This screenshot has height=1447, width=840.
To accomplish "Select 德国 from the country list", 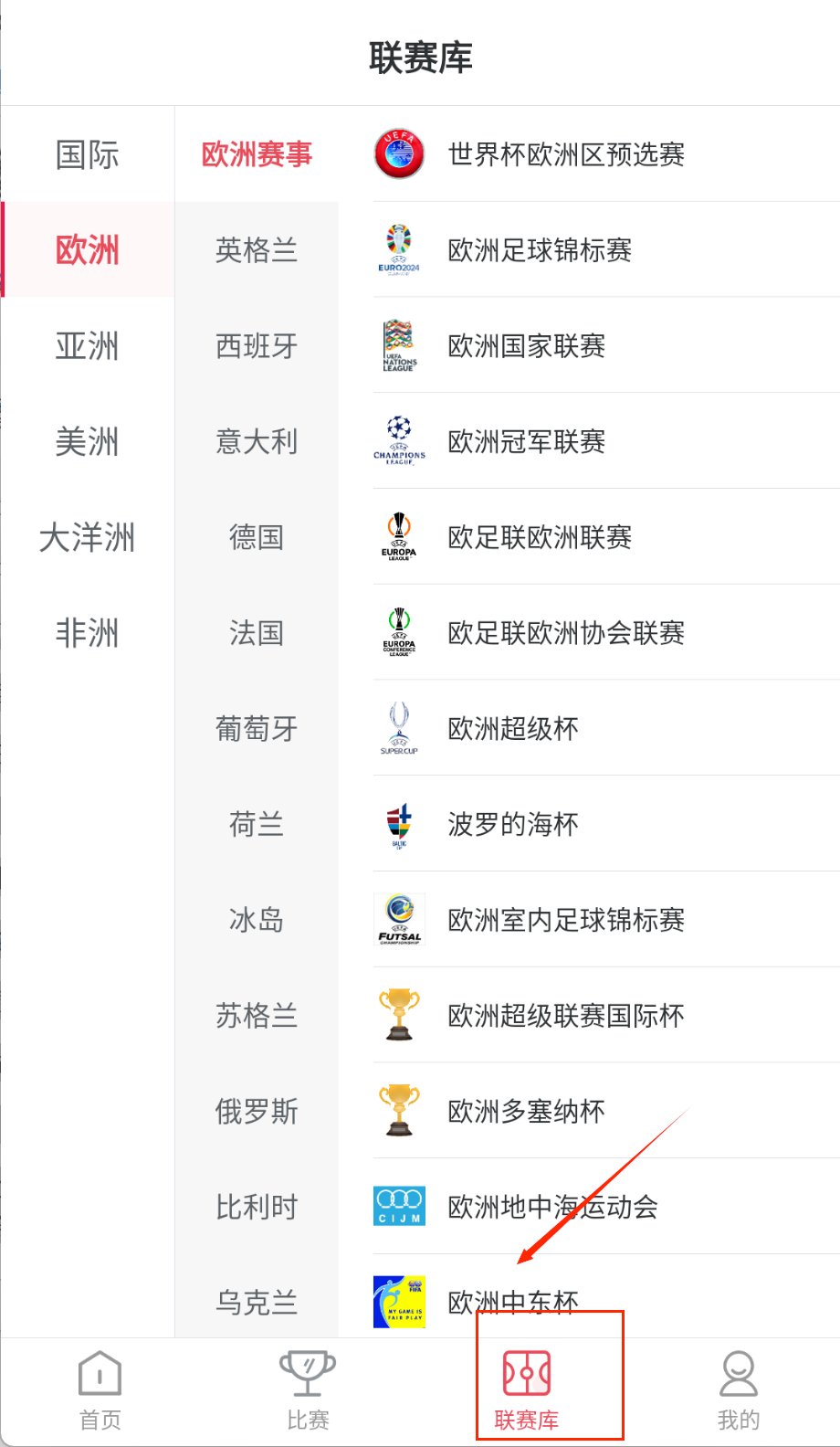I will click(x=257, y=537).
